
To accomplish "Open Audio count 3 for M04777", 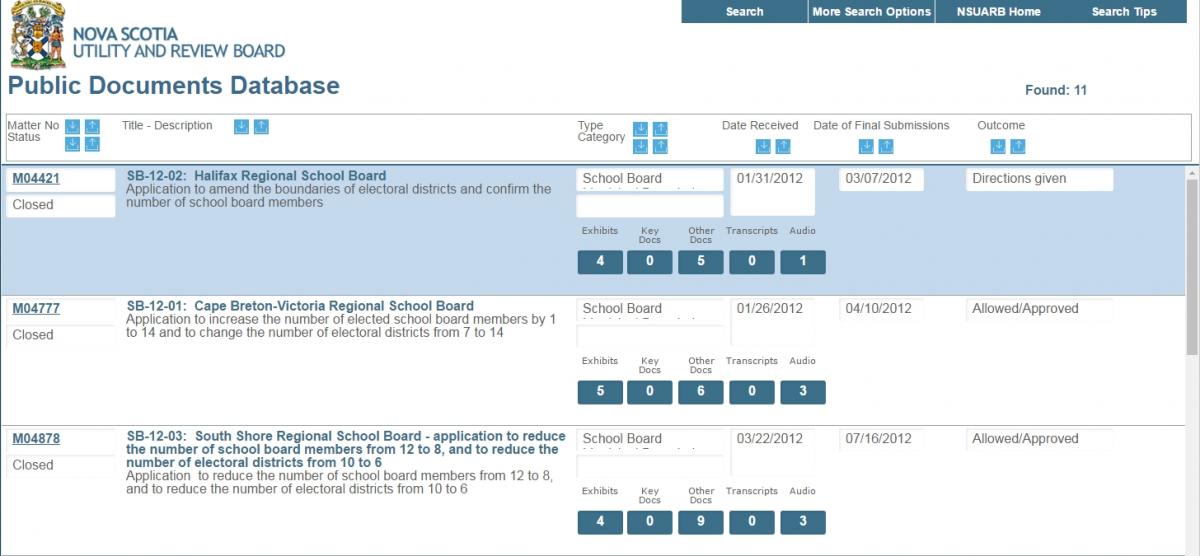I will [x=802, y=392].
